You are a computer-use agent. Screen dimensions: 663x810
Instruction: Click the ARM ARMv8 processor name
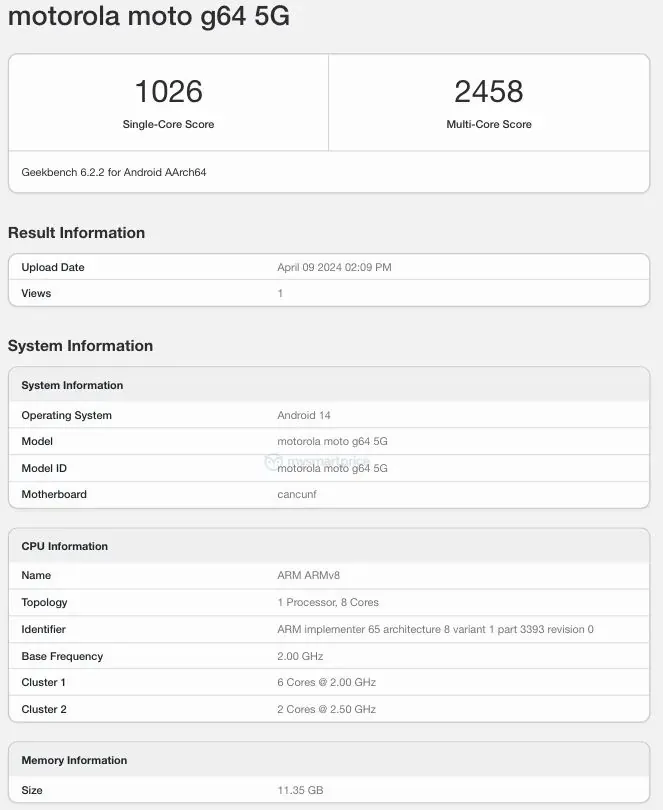point(309,576)
